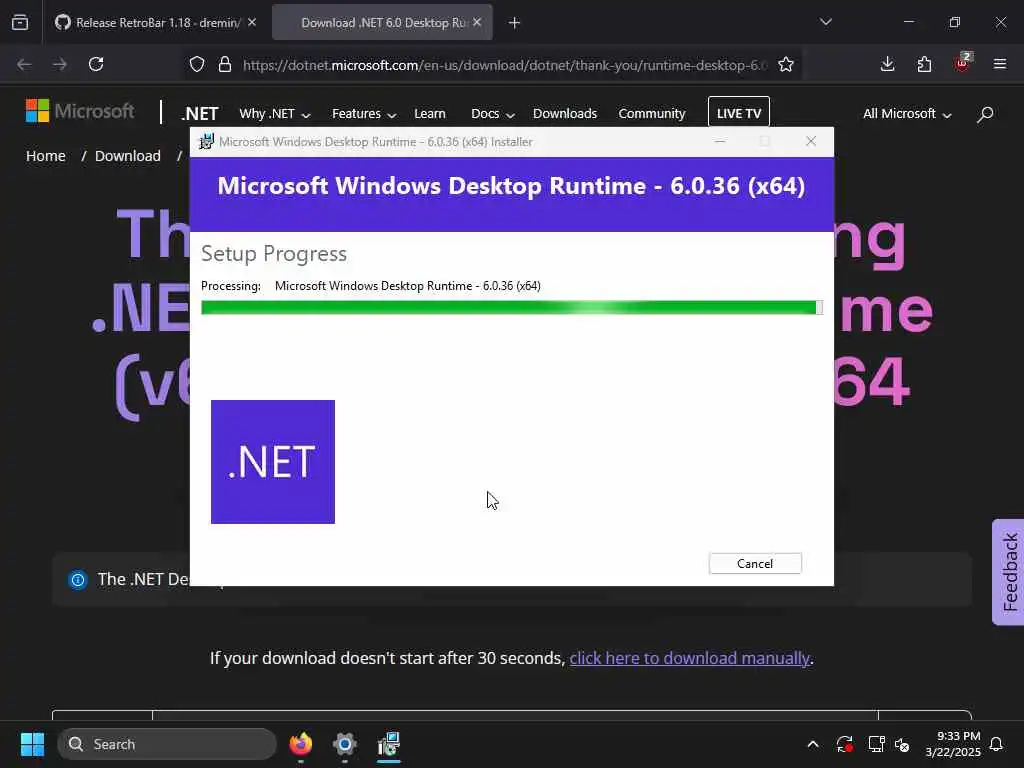The image size is (1024, 768).
Task: Click the Home breadcrumb link
Action: (46, 156)
